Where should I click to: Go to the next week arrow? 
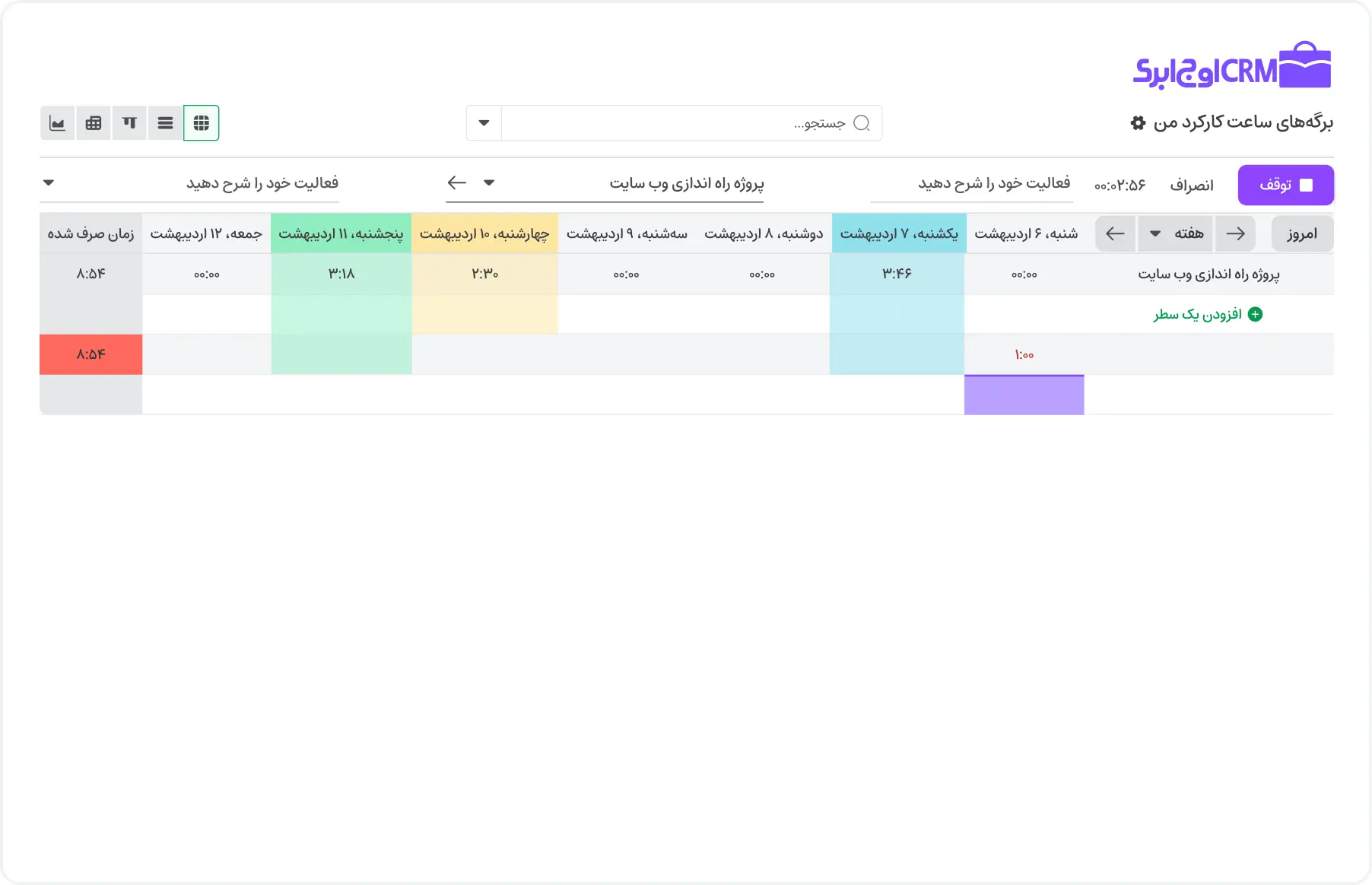(x=1115, y=233)
